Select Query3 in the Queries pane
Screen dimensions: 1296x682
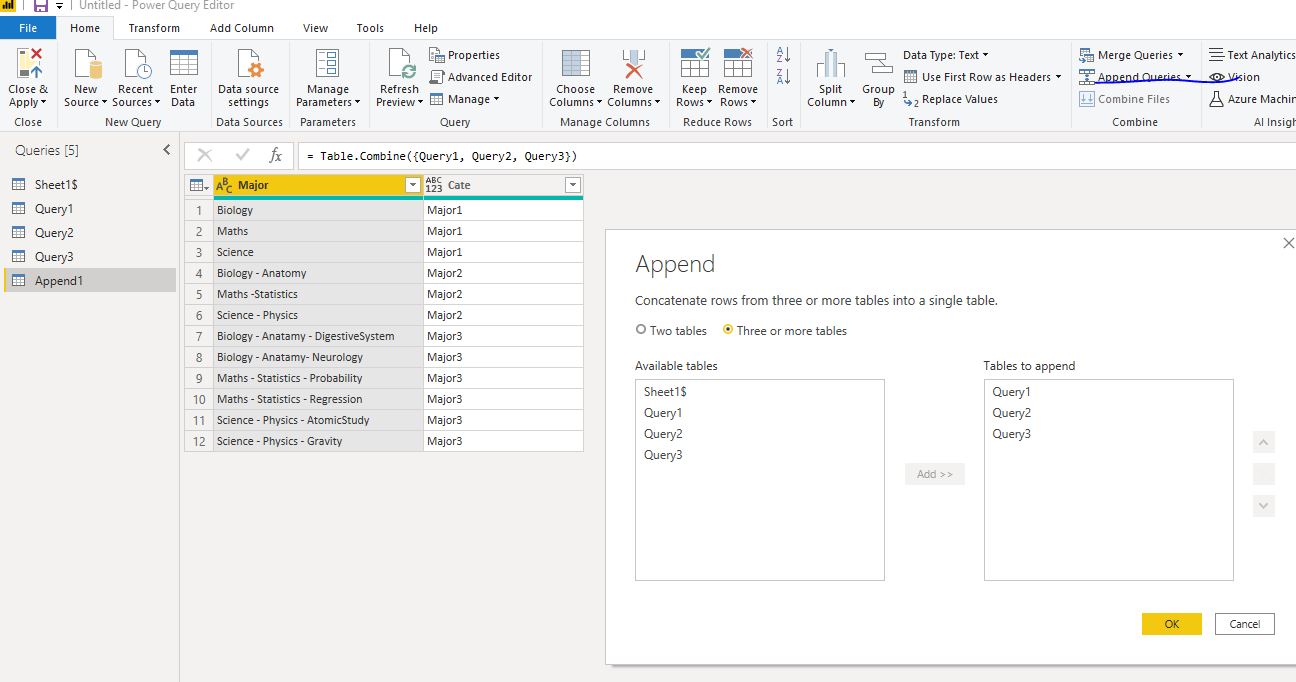[90, 257]
